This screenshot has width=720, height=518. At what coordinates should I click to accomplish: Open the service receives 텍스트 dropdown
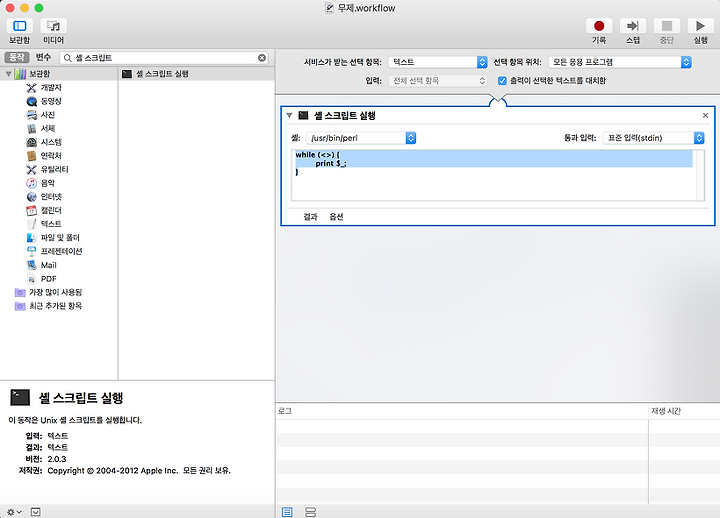[438, 62]
